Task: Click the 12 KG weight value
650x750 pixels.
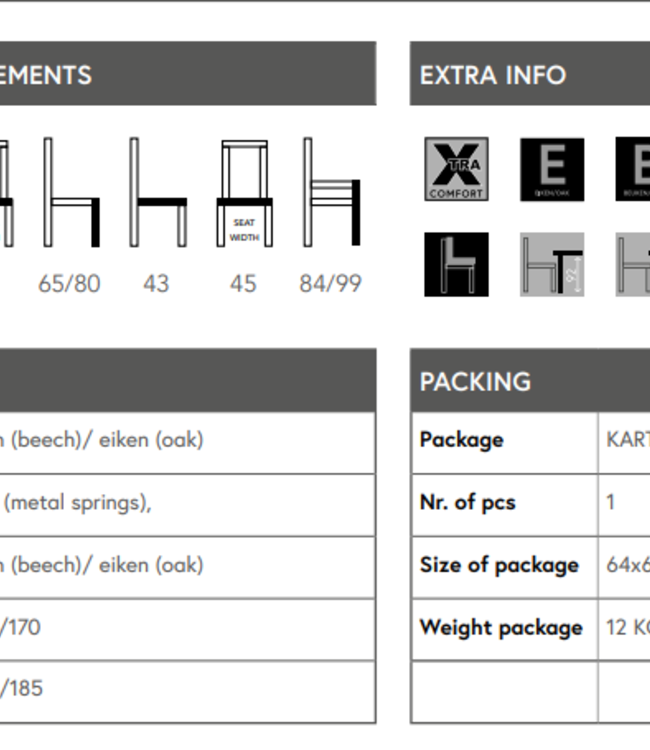Action: click(626, 628)
